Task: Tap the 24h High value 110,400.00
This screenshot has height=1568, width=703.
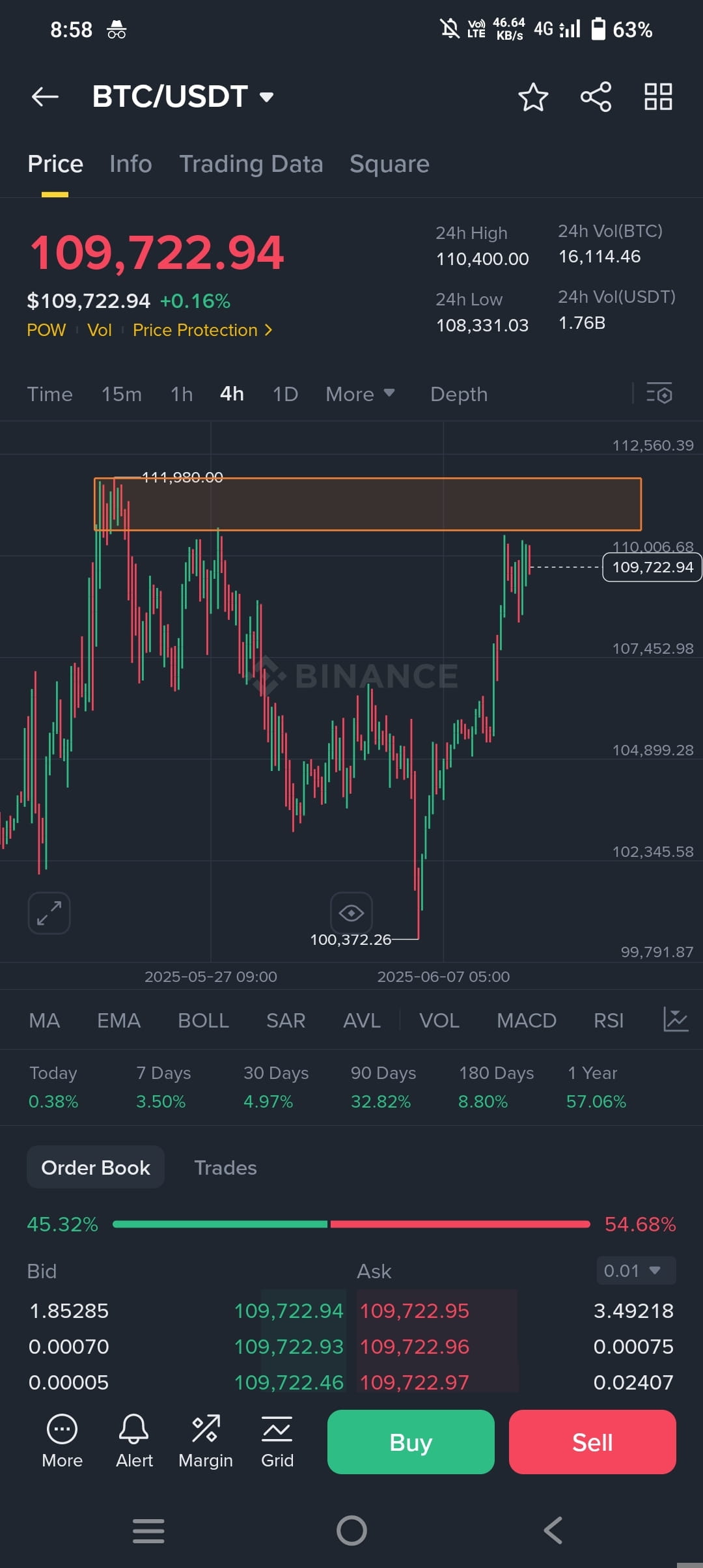Action: (482, 259)
